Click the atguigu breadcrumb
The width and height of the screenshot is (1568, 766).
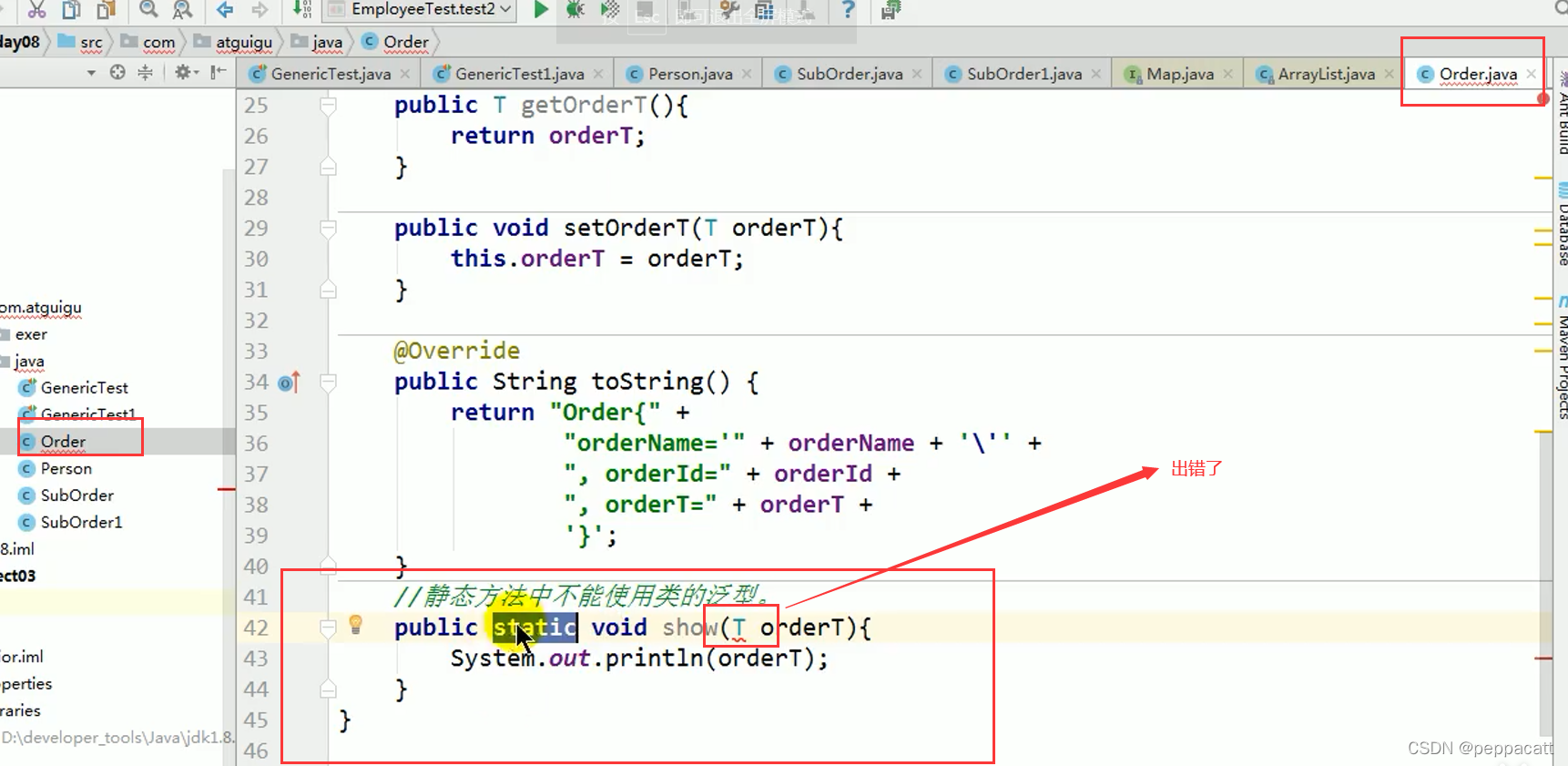click(x=233, y=42)
